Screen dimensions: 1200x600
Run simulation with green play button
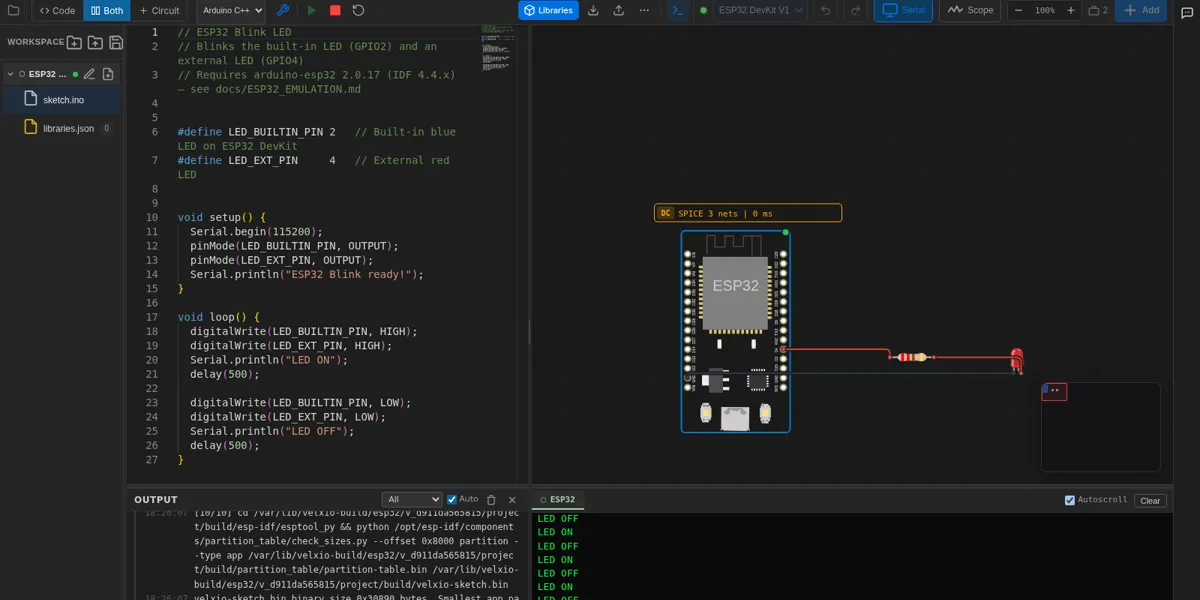coord(311,10)
